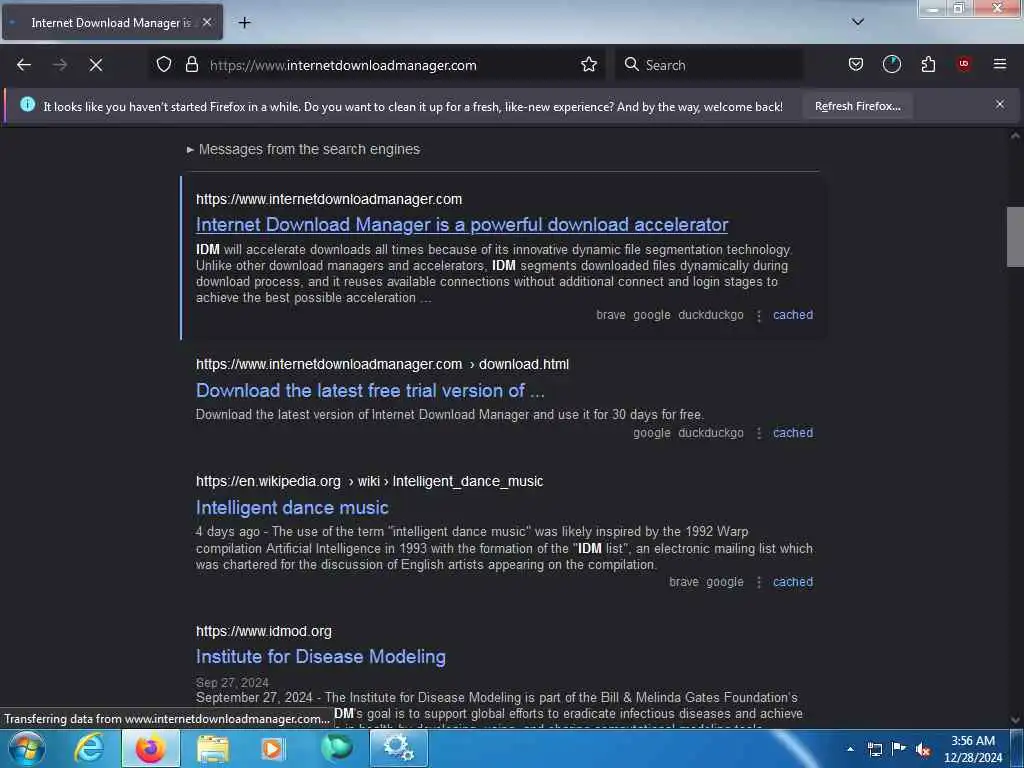
Task: Stop loading the page
Action: tap(96, 65)
